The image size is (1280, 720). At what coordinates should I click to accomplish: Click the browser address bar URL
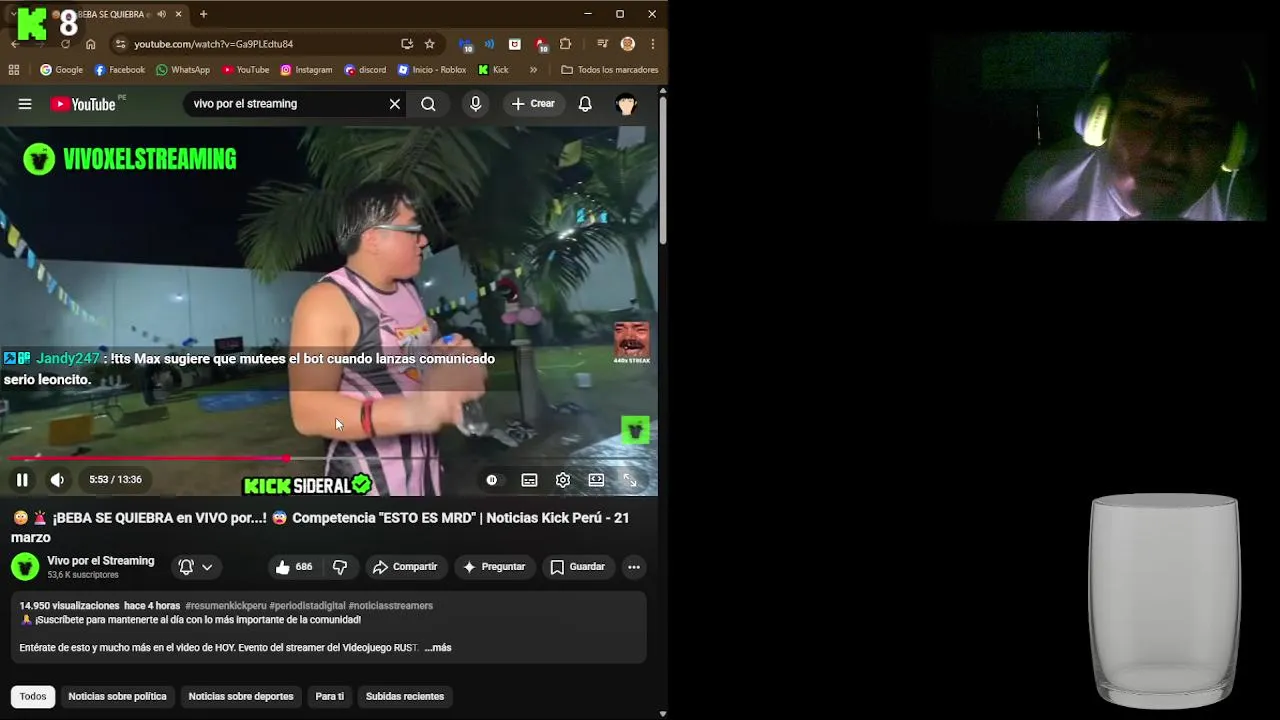tap(214, 44)
